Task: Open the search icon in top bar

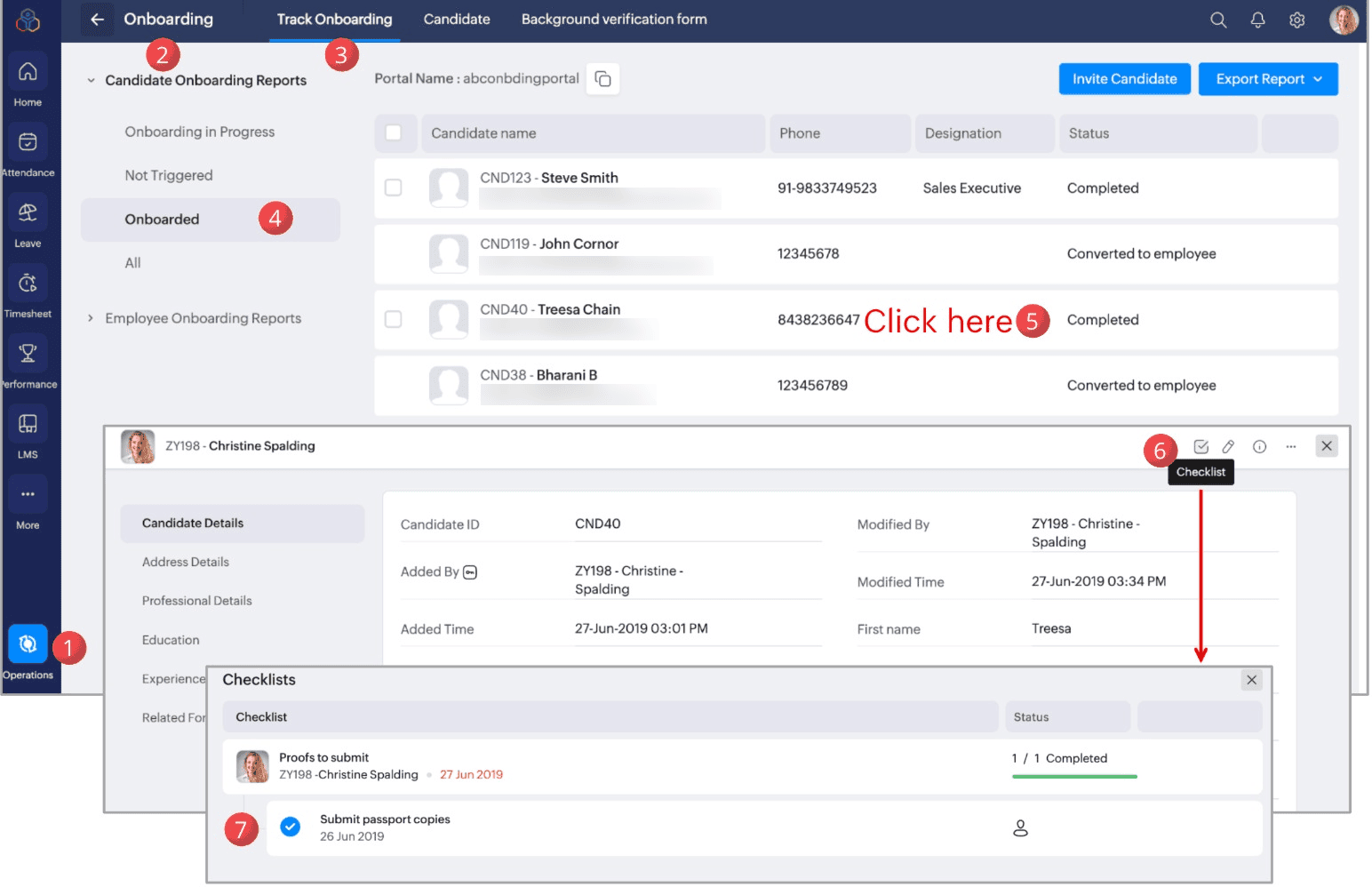Action: click(1218, 20)
